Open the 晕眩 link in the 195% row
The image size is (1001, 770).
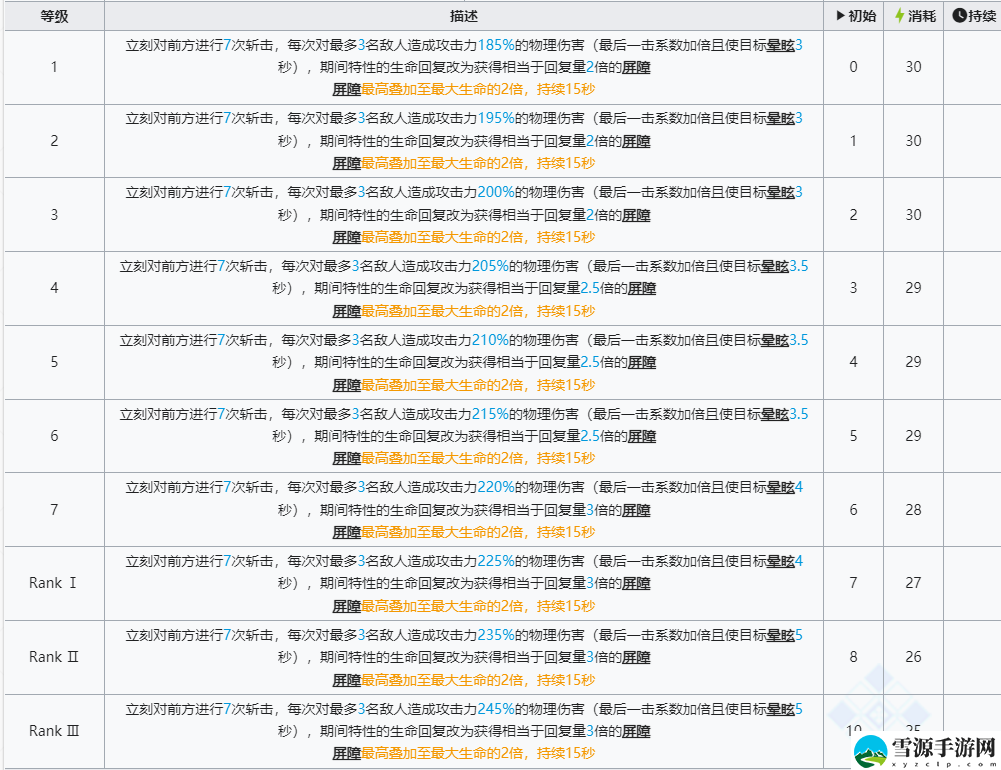tap(780, 119)
